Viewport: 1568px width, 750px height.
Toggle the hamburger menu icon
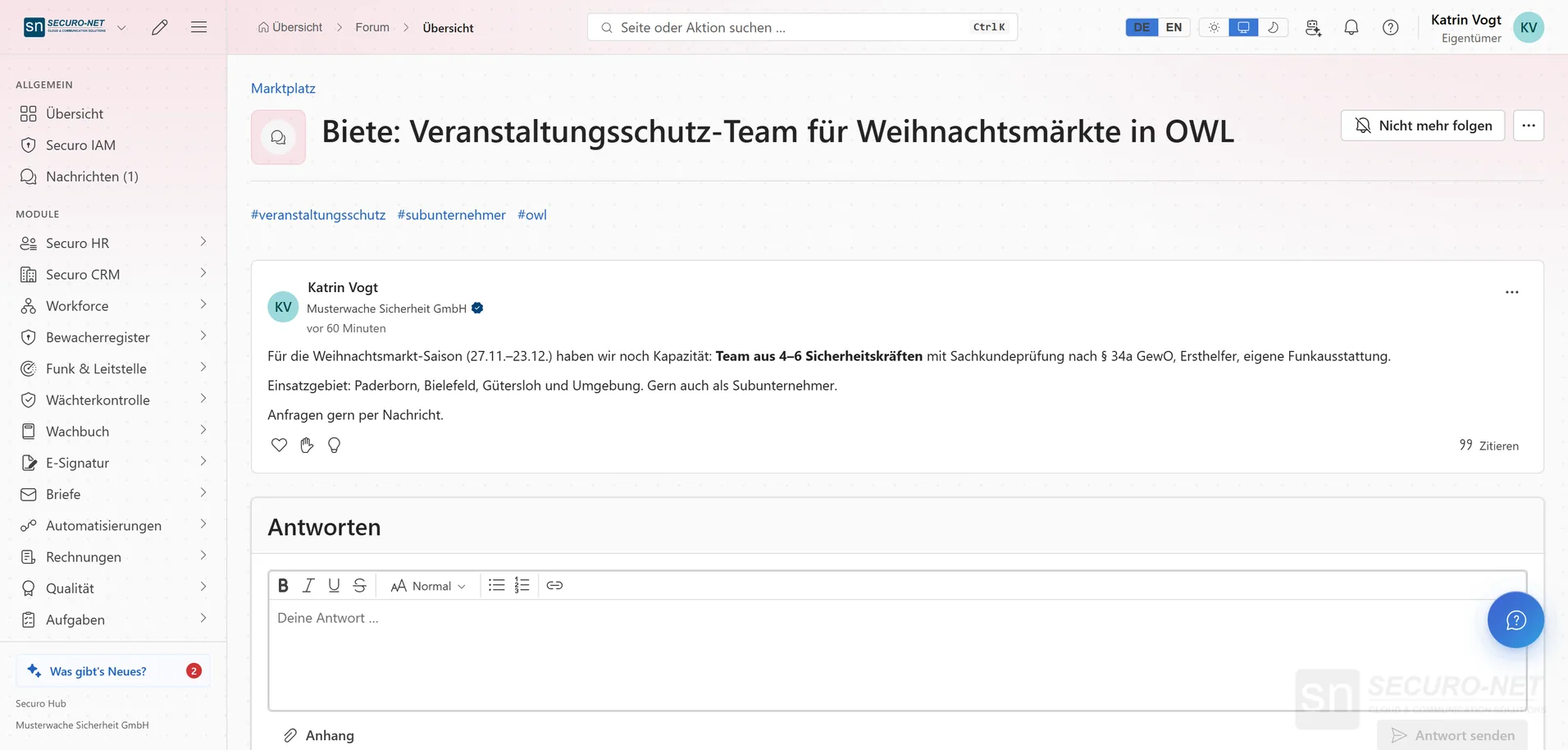point(198,27)
